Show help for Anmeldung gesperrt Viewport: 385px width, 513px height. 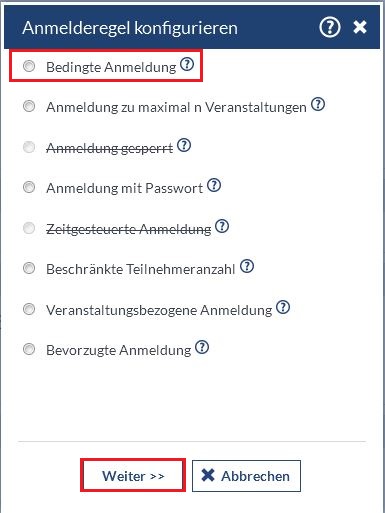pos(184,145)
